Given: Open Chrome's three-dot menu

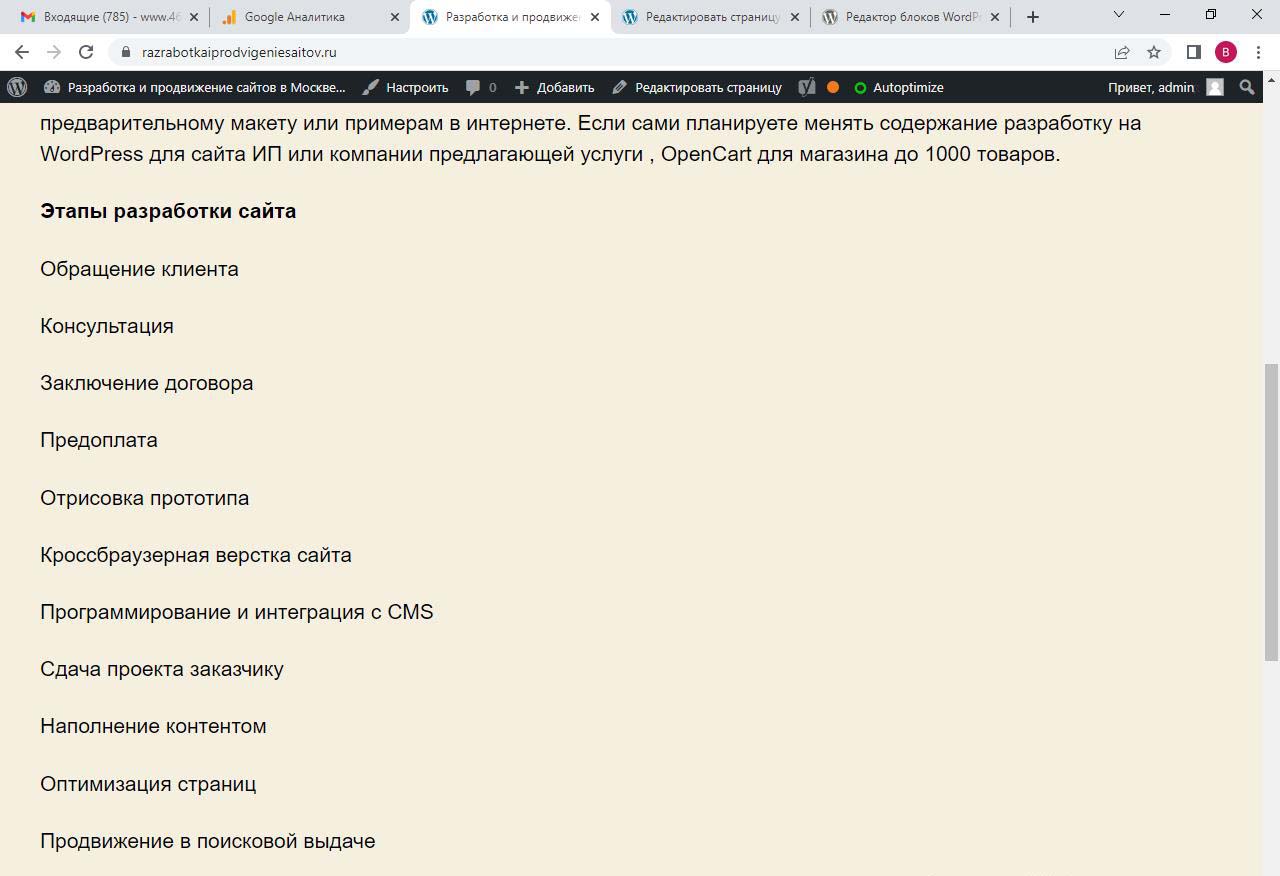Looking at the screenshot, I should (x=1258, y=52).
